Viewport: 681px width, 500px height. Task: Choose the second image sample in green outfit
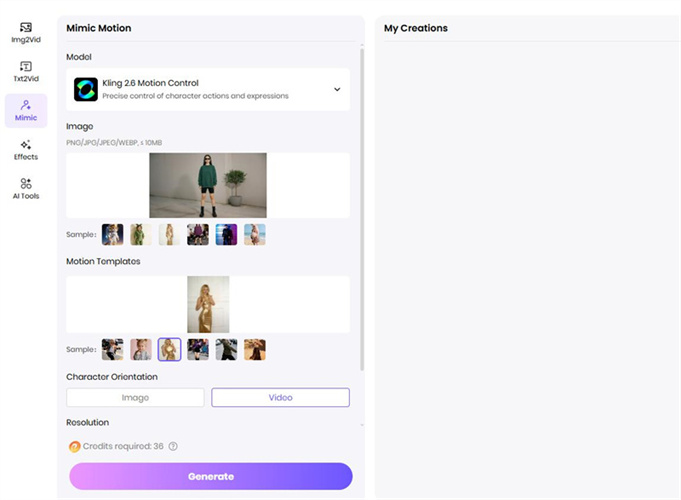click(141, 235)
